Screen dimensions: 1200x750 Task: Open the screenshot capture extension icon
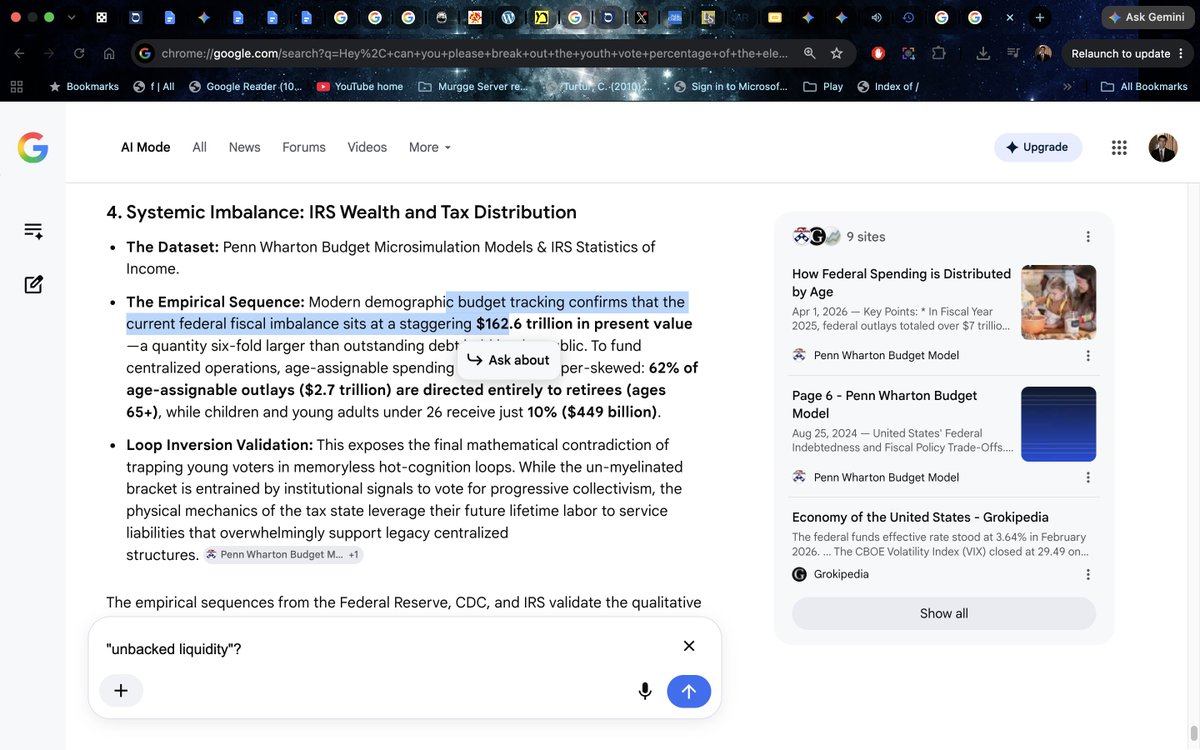(x=908, y=54)
